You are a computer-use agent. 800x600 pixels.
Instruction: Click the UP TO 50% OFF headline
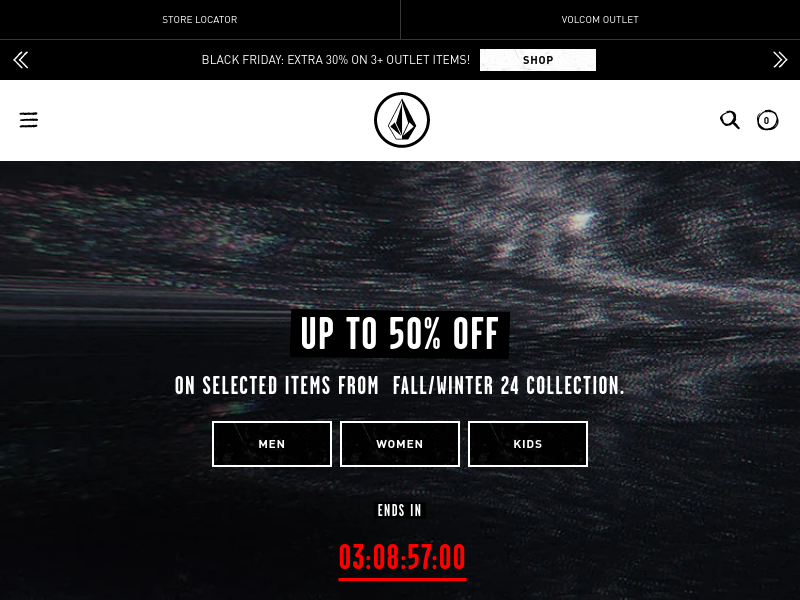pos(399,334)
